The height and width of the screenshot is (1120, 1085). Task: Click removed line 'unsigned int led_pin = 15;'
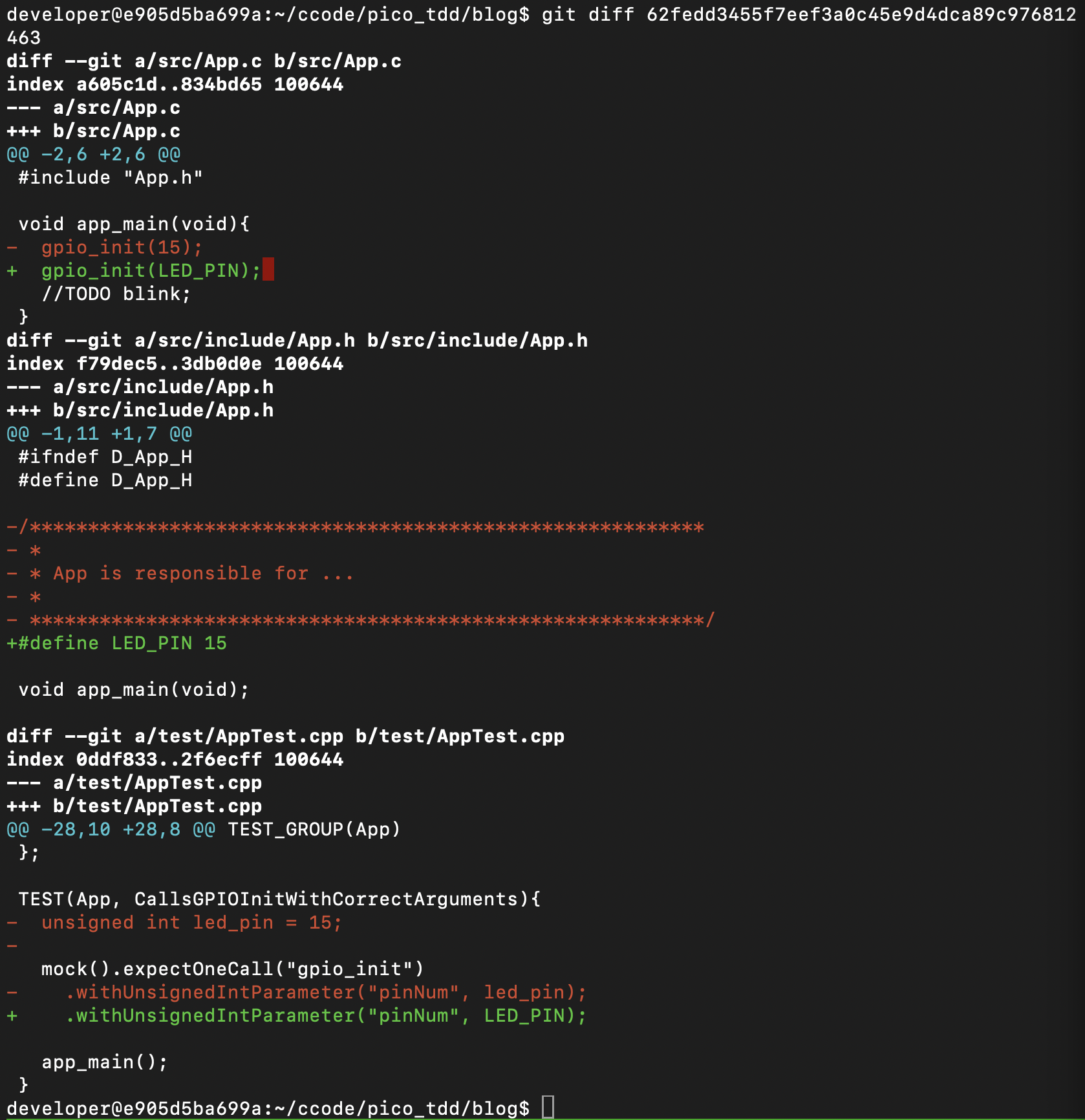click(x=175, y=923)
